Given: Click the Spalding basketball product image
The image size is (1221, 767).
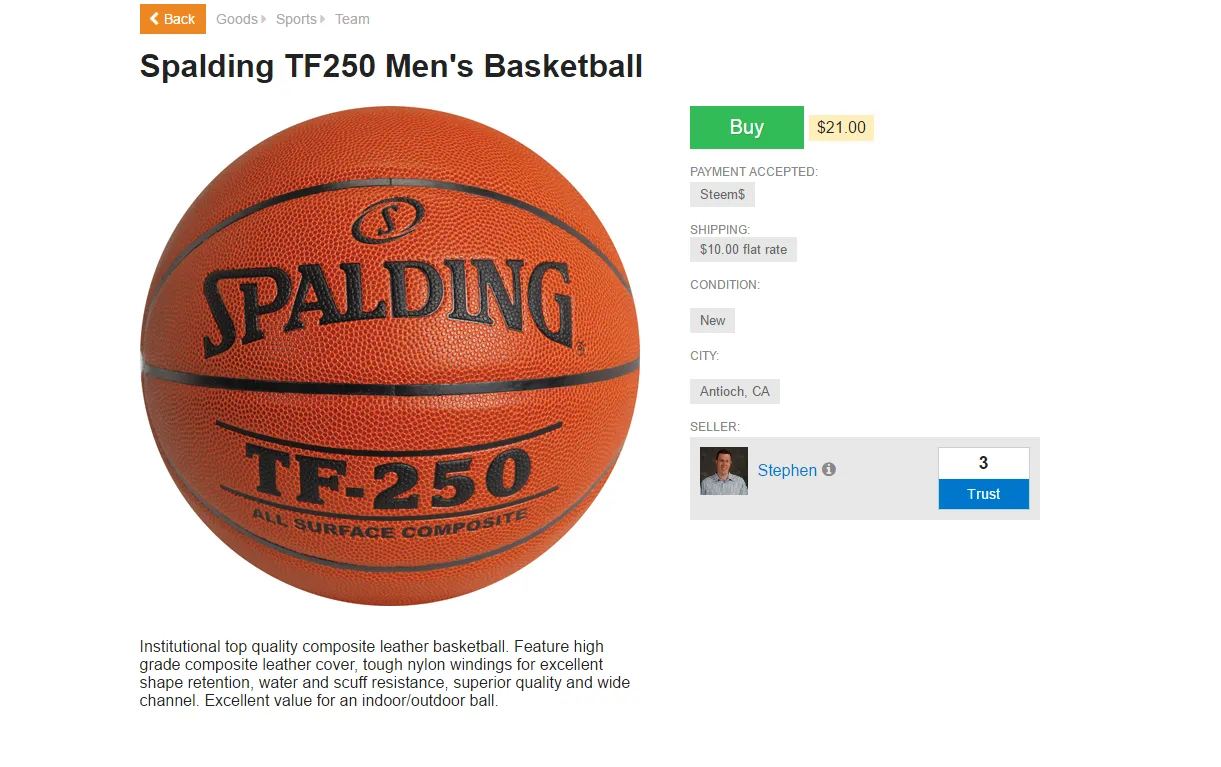Looking at the screenshot, I should pos(390,356).
